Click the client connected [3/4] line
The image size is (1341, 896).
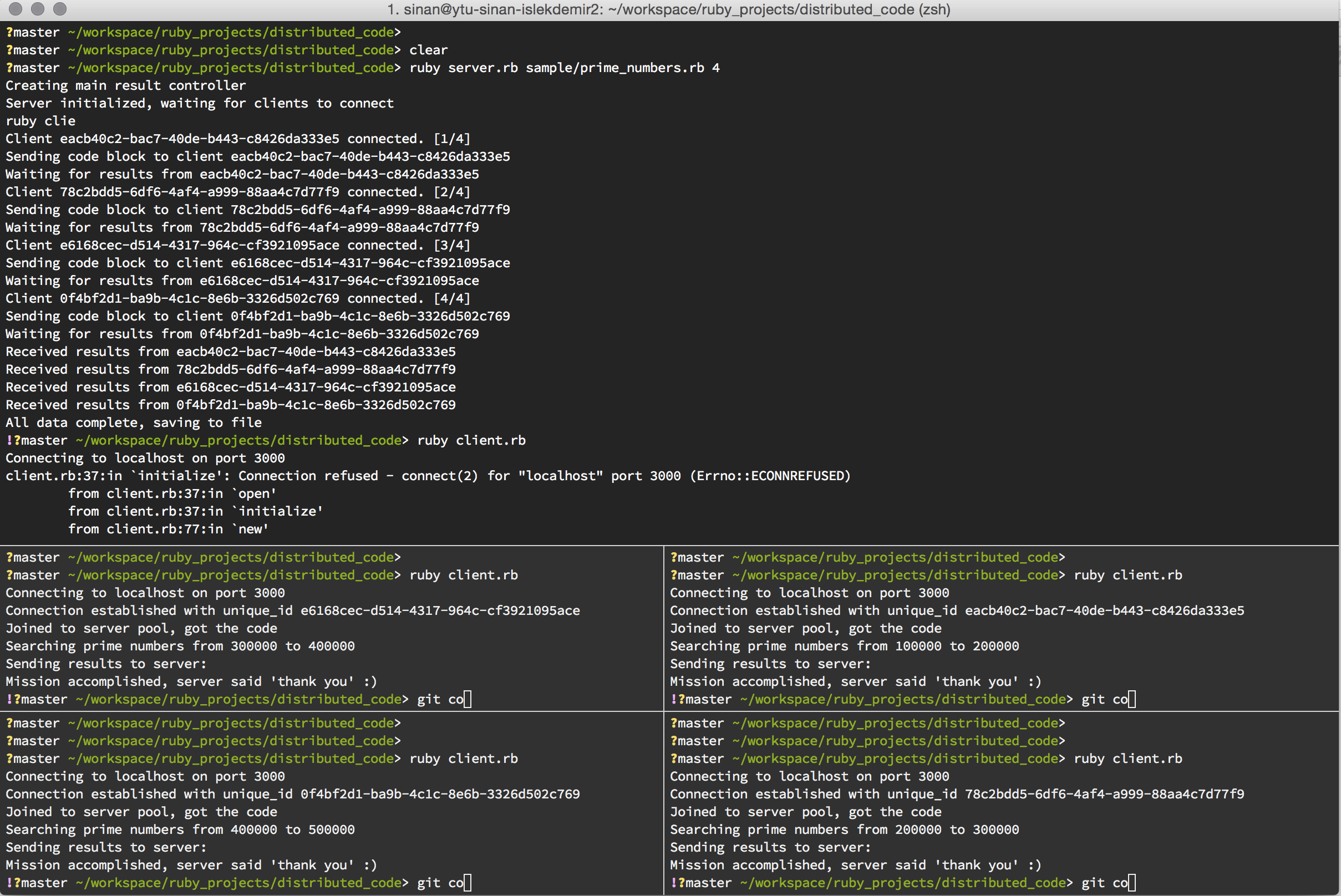238,245
